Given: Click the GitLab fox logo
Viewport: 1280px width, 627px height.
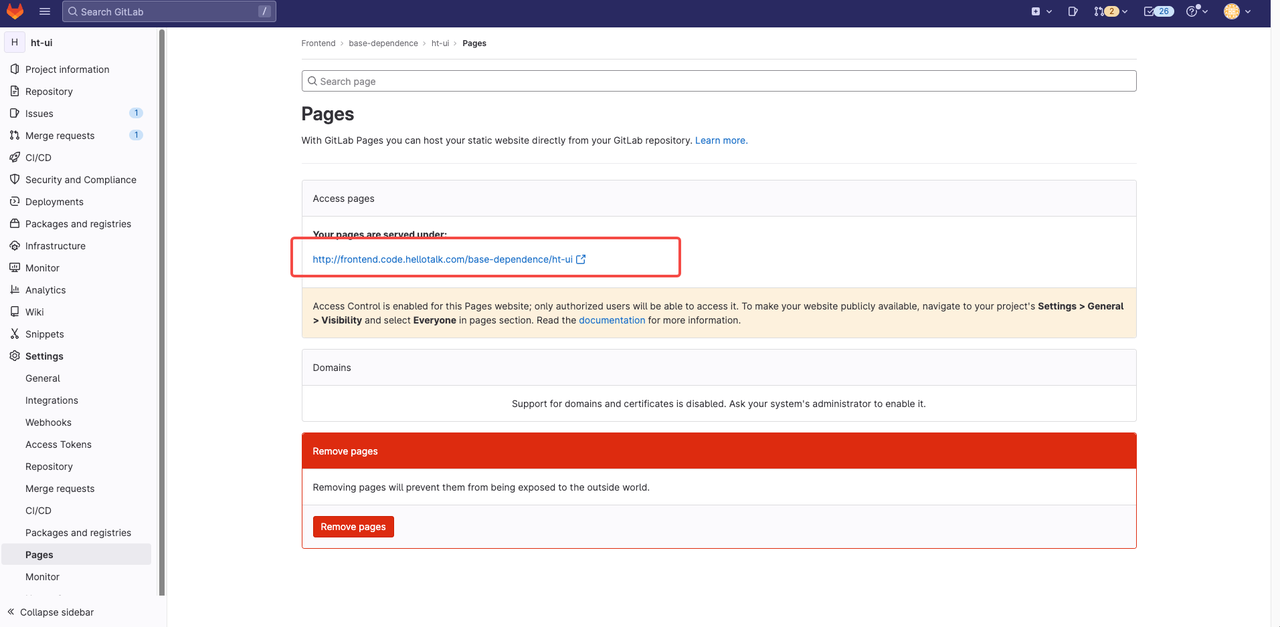Looking at the screenshot, I should click(x=15, y=12).
